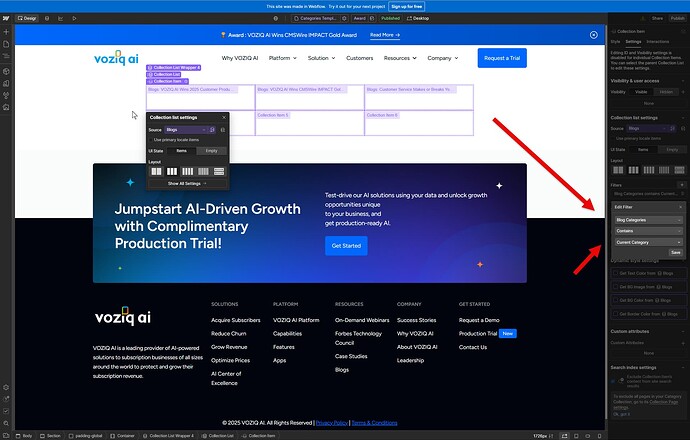
Task: Expand the Platform nav menu
Action: click(x=283, y=58)
